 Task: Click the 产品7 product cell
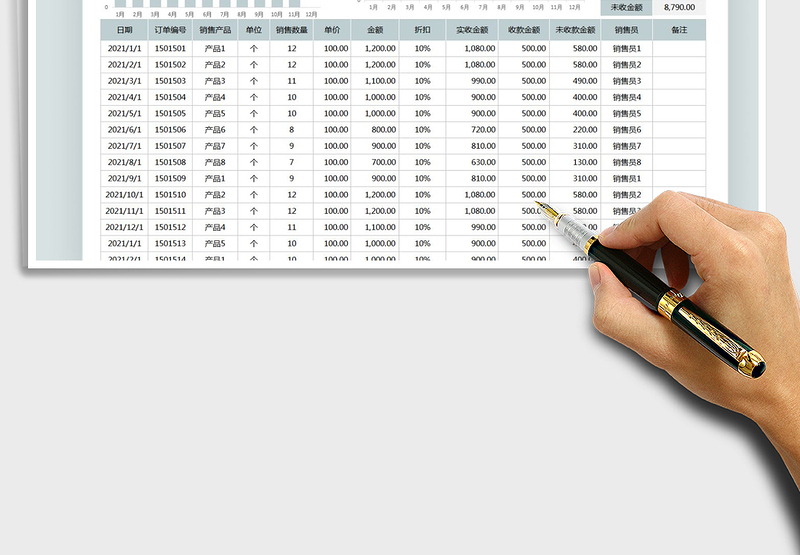pyautogui.click(x=215, y=146)
